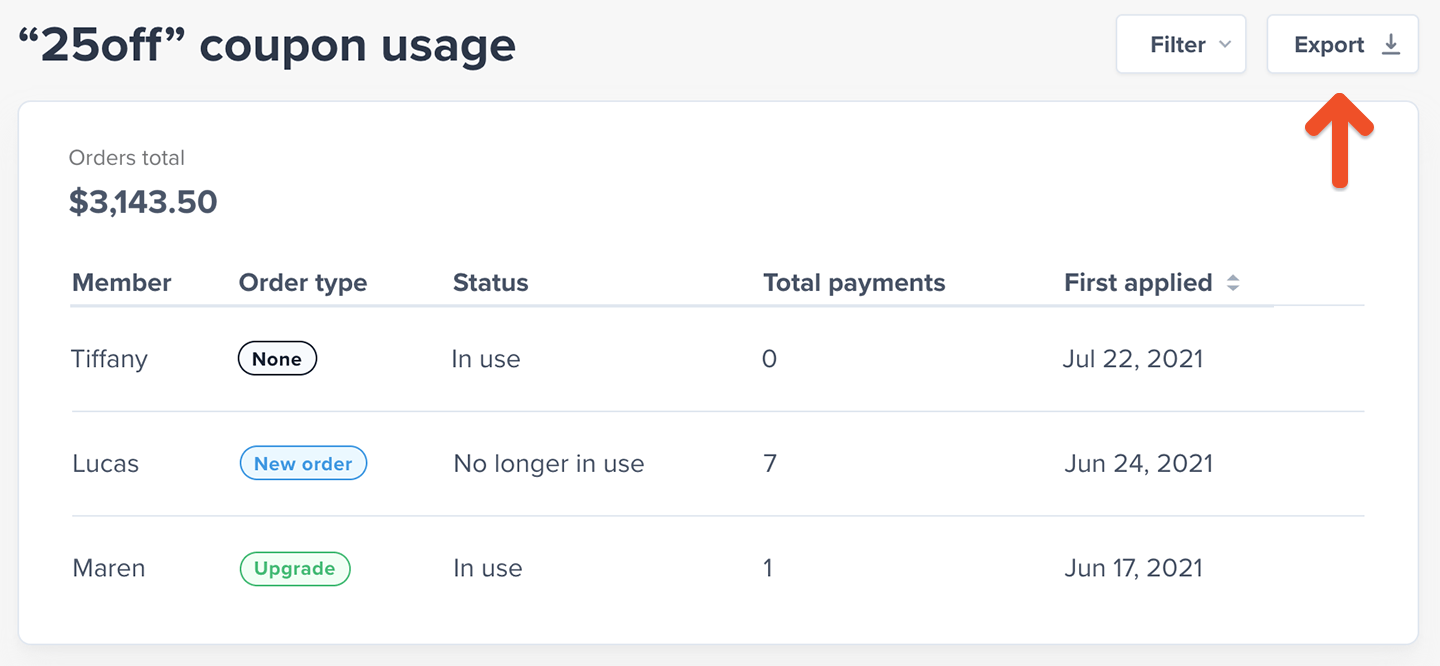Sort by First applied arrows icon

[x=1233, y=283]
